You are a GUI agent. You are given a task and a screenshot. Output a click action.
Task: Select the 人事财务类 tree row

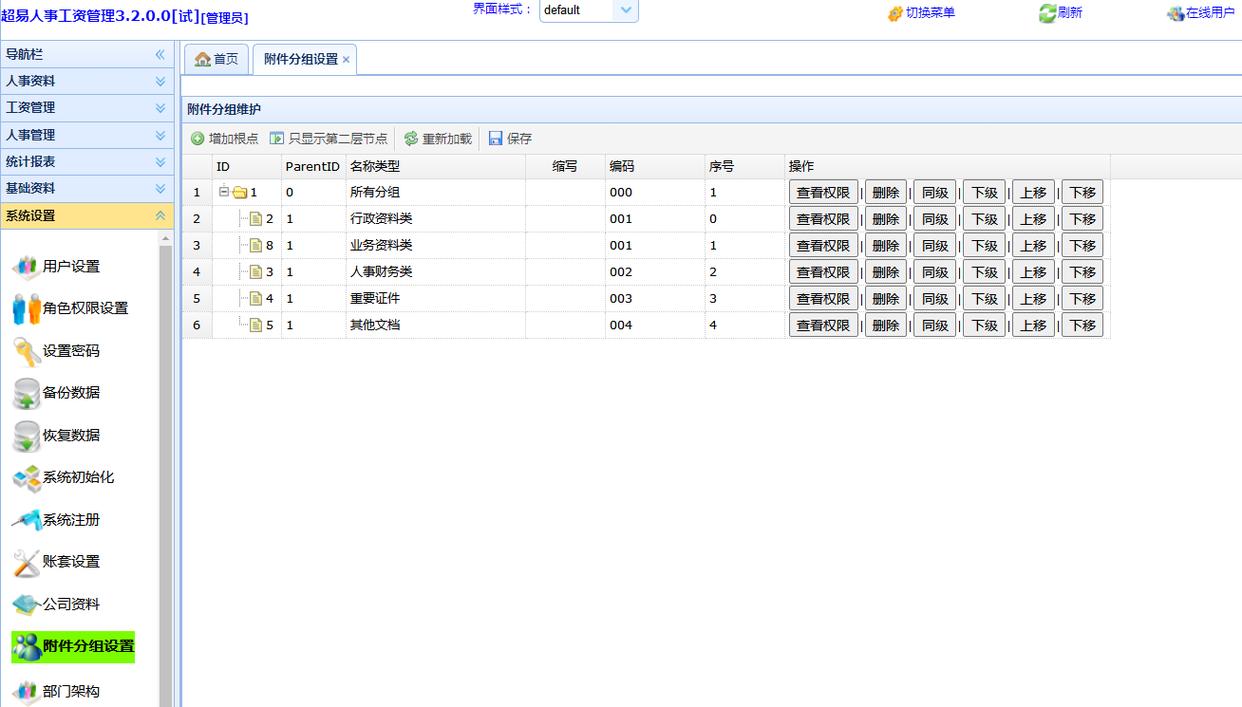[381, 272]
